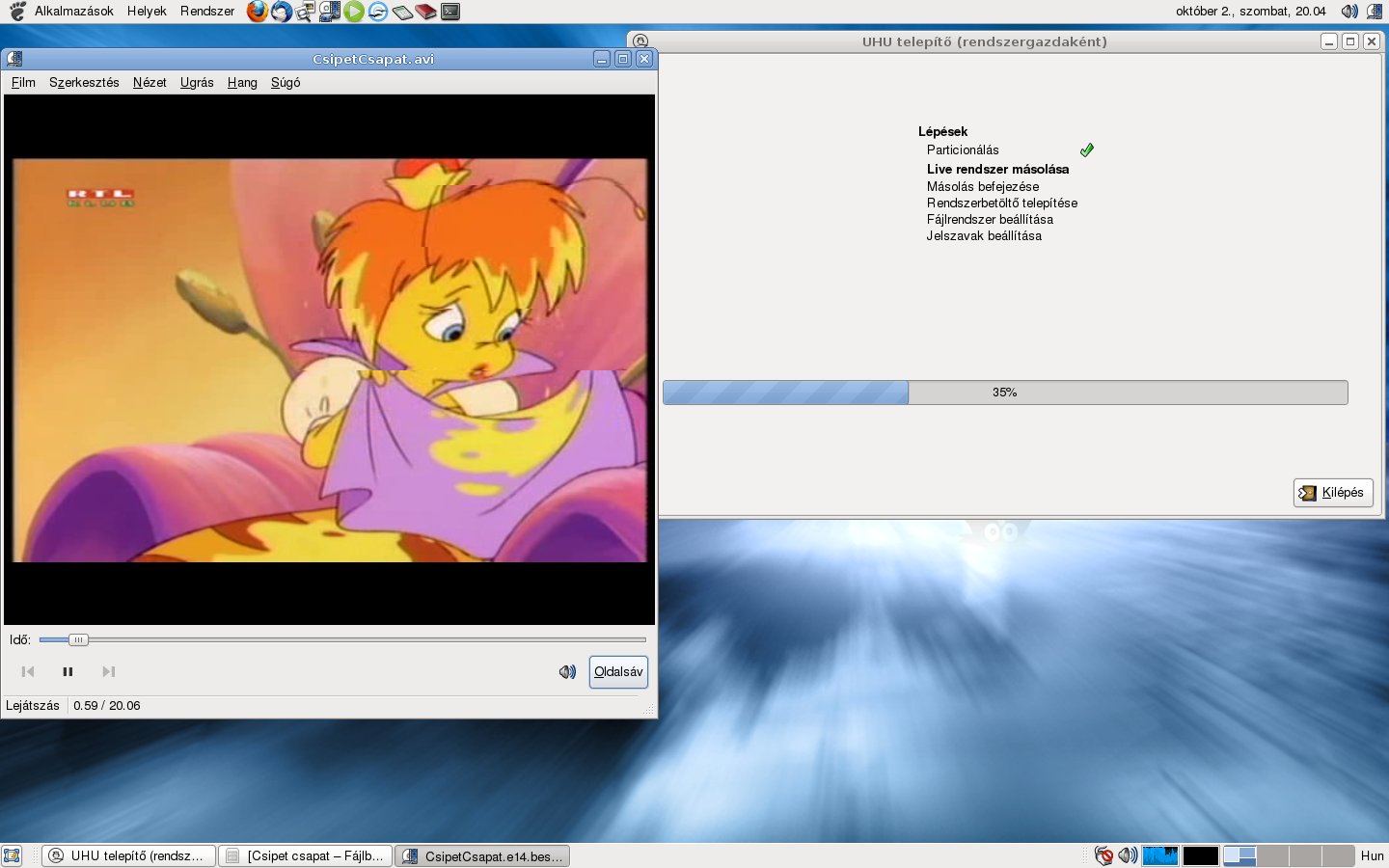
Task: Click the Live rendszer másolása step
Action: point(997,169)
